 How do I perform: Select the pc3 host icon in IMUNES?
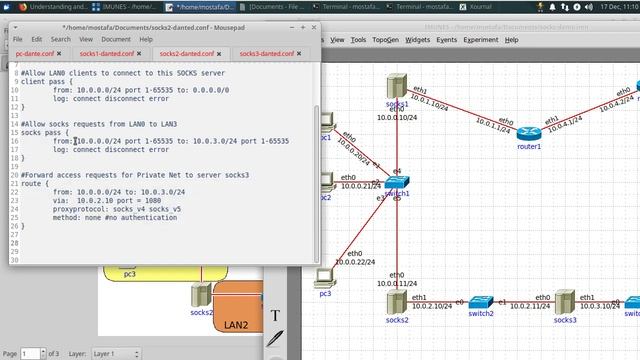tap(325, 278)
